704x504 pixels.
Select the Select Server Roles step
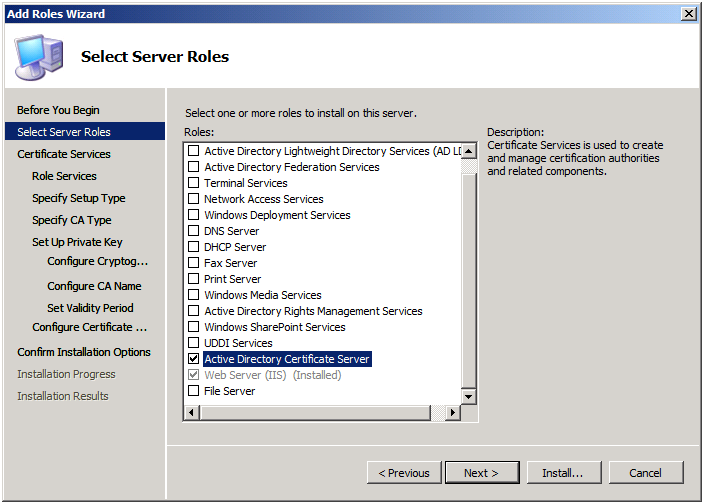(x=85, y=131)
